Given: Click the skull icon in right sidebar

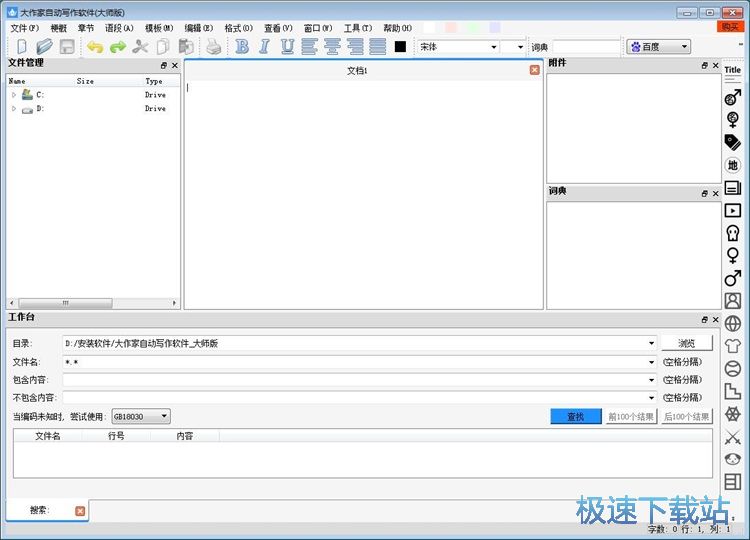Looking at the screenshot, I should (733, 233).
